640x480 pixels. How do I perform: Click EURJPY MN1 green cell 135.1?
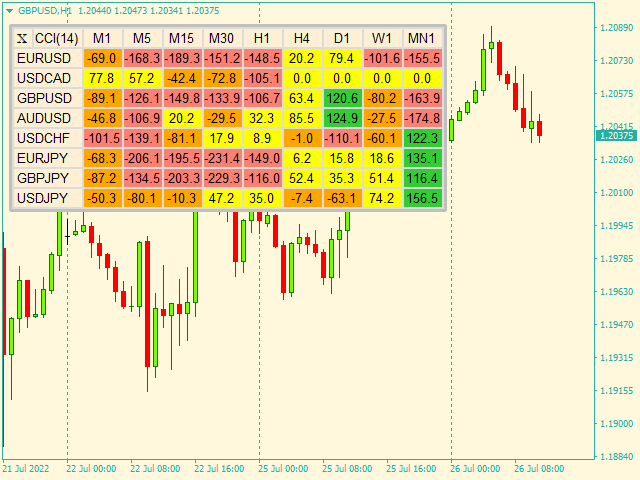coord(422,158)
